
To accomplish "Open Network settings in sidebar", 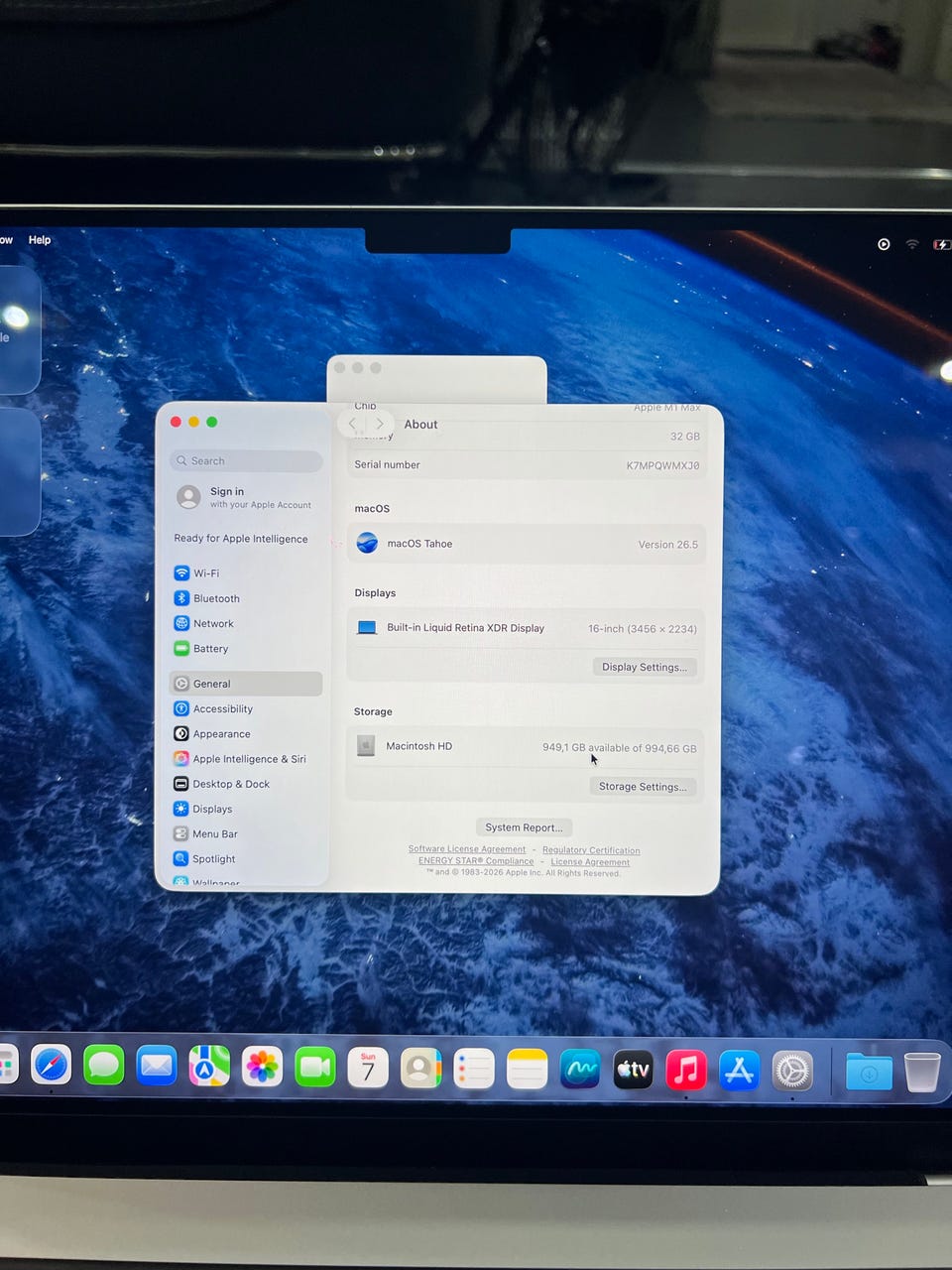I will [246, 623].
